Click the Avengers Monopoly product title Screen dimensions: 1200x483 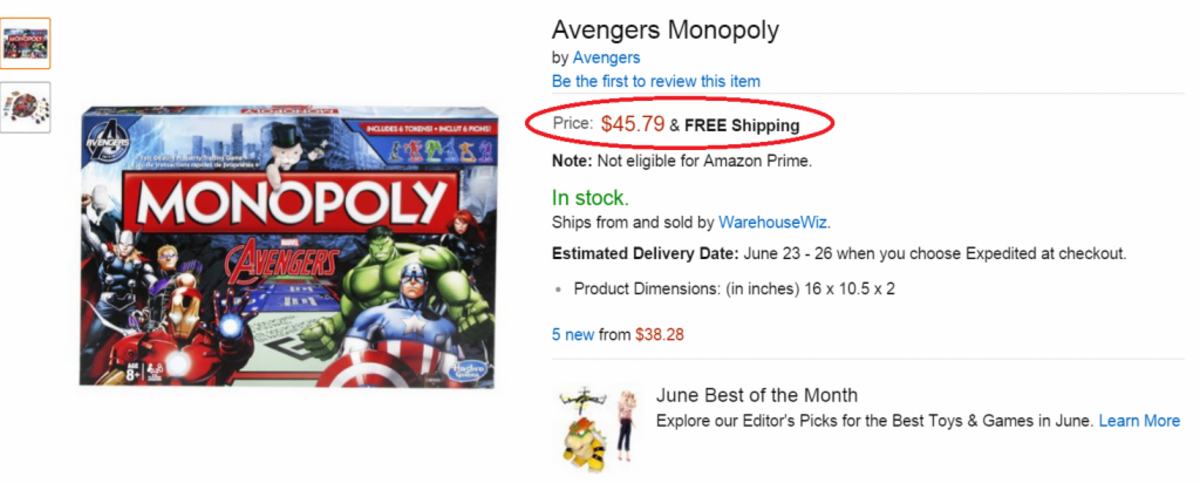pyautogui.click(x=665, y=30)
